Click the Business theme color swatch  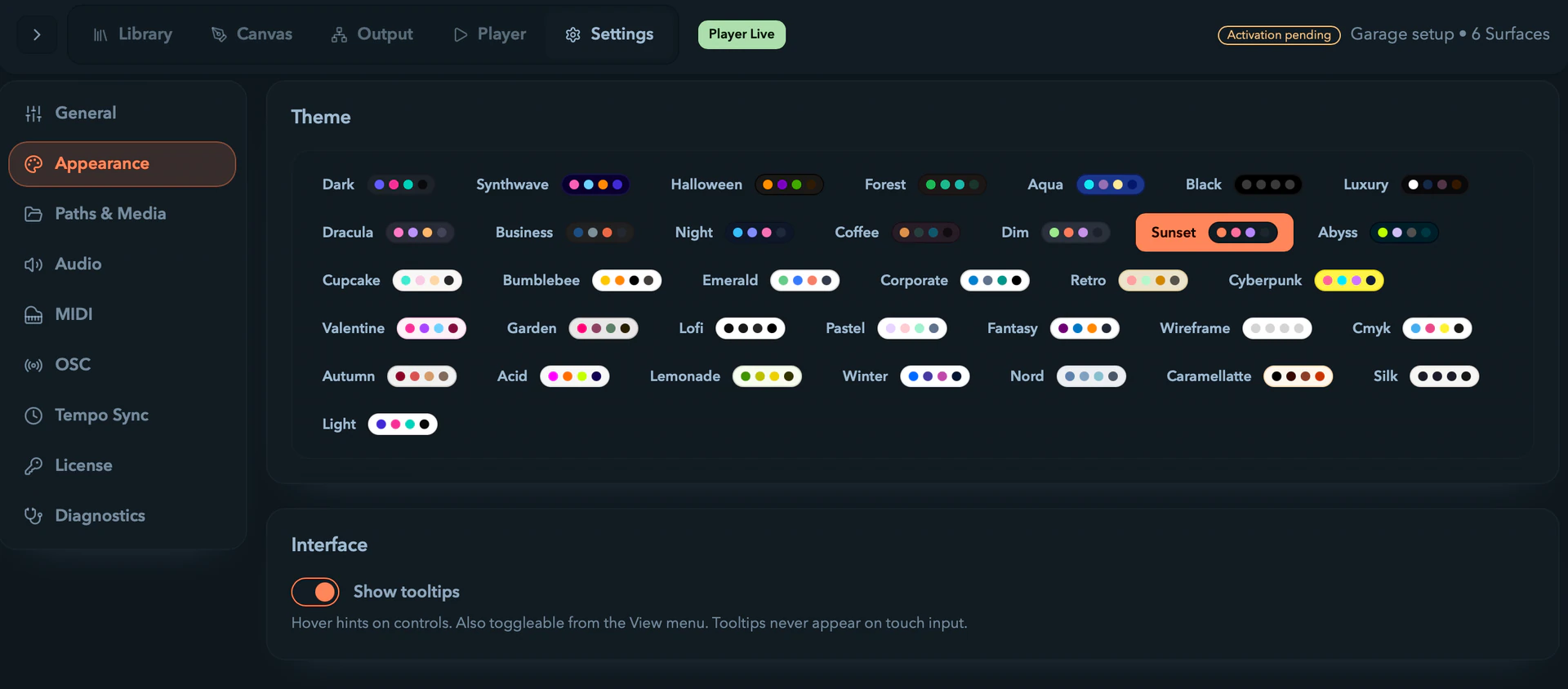point(599,233)
